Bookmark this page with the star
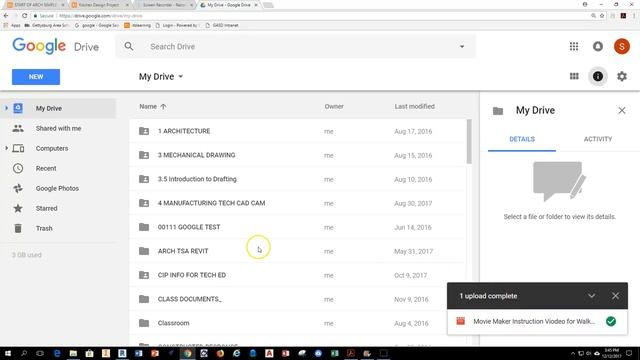 click(602, 16)
